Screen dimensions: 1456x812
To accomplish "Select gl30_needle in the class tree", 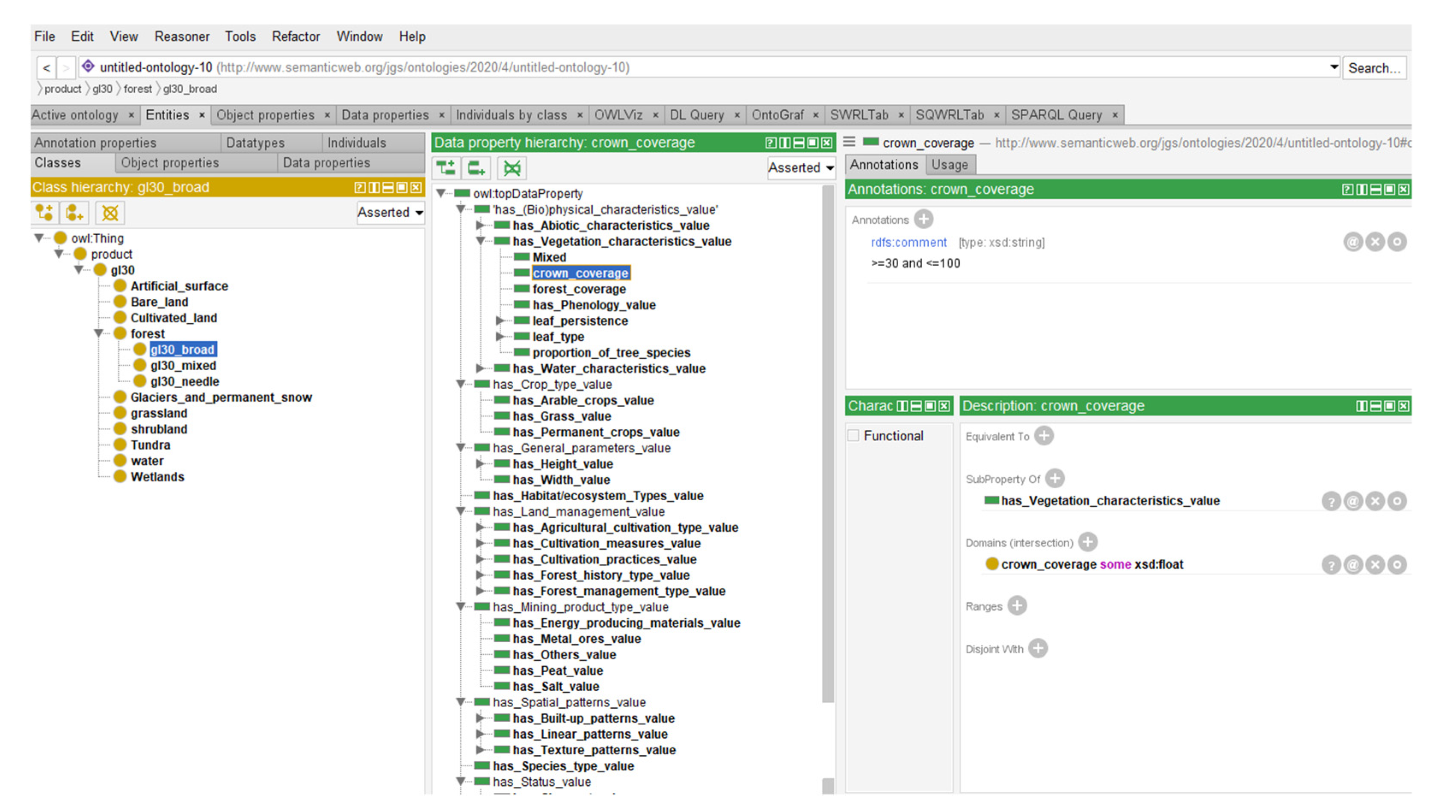I will click(184, 381).
